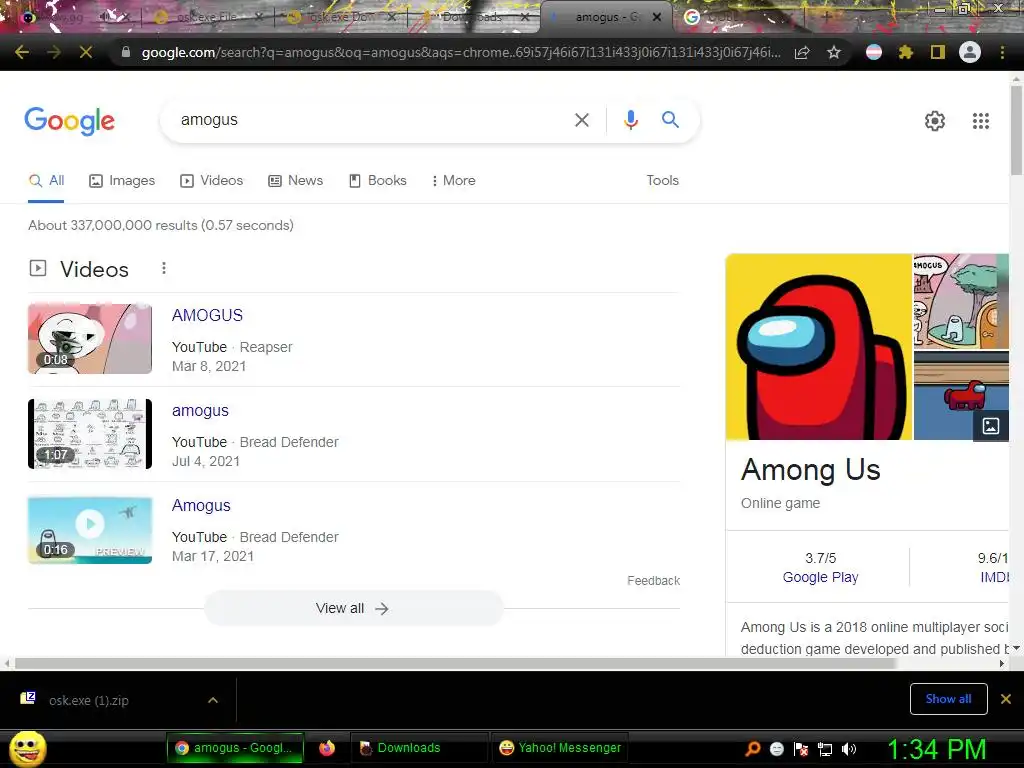The image size is (1024, 768).
Task: Click the network tray icon
Action: click(x=825, y=749)
